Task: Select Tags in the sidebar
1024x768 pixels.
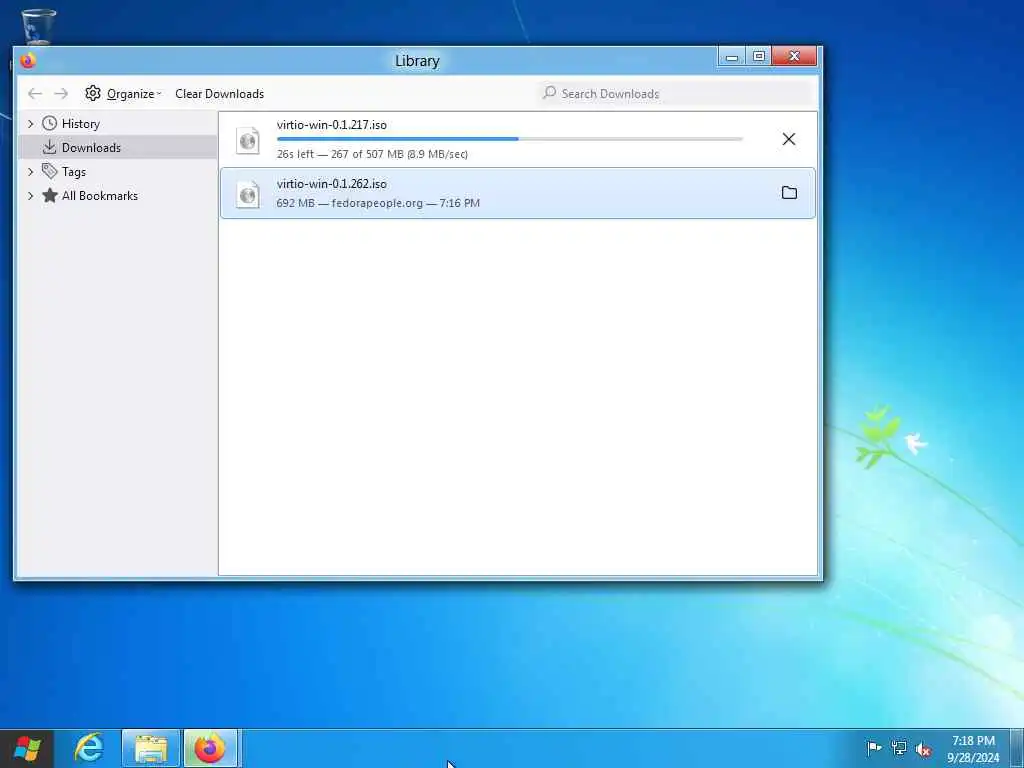Action: 73,172
